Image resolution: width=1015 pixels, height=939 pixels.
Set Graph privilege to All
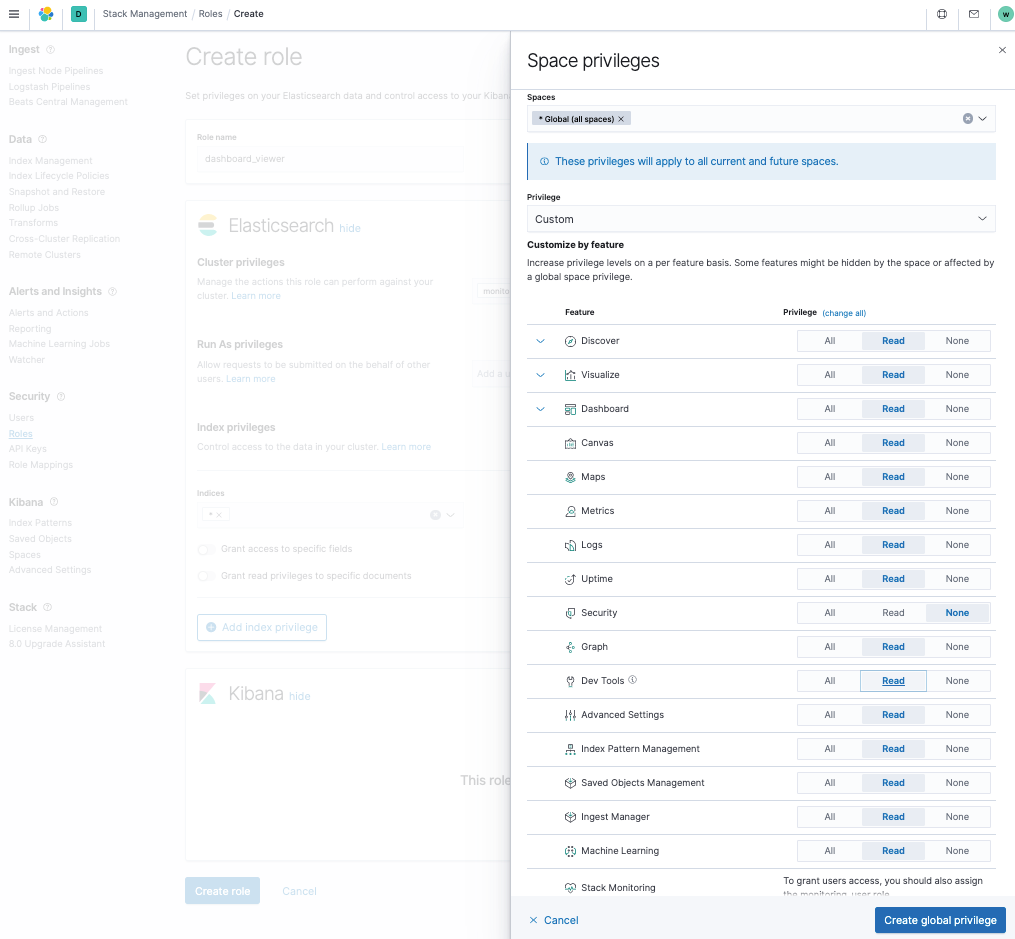[829, 647]
